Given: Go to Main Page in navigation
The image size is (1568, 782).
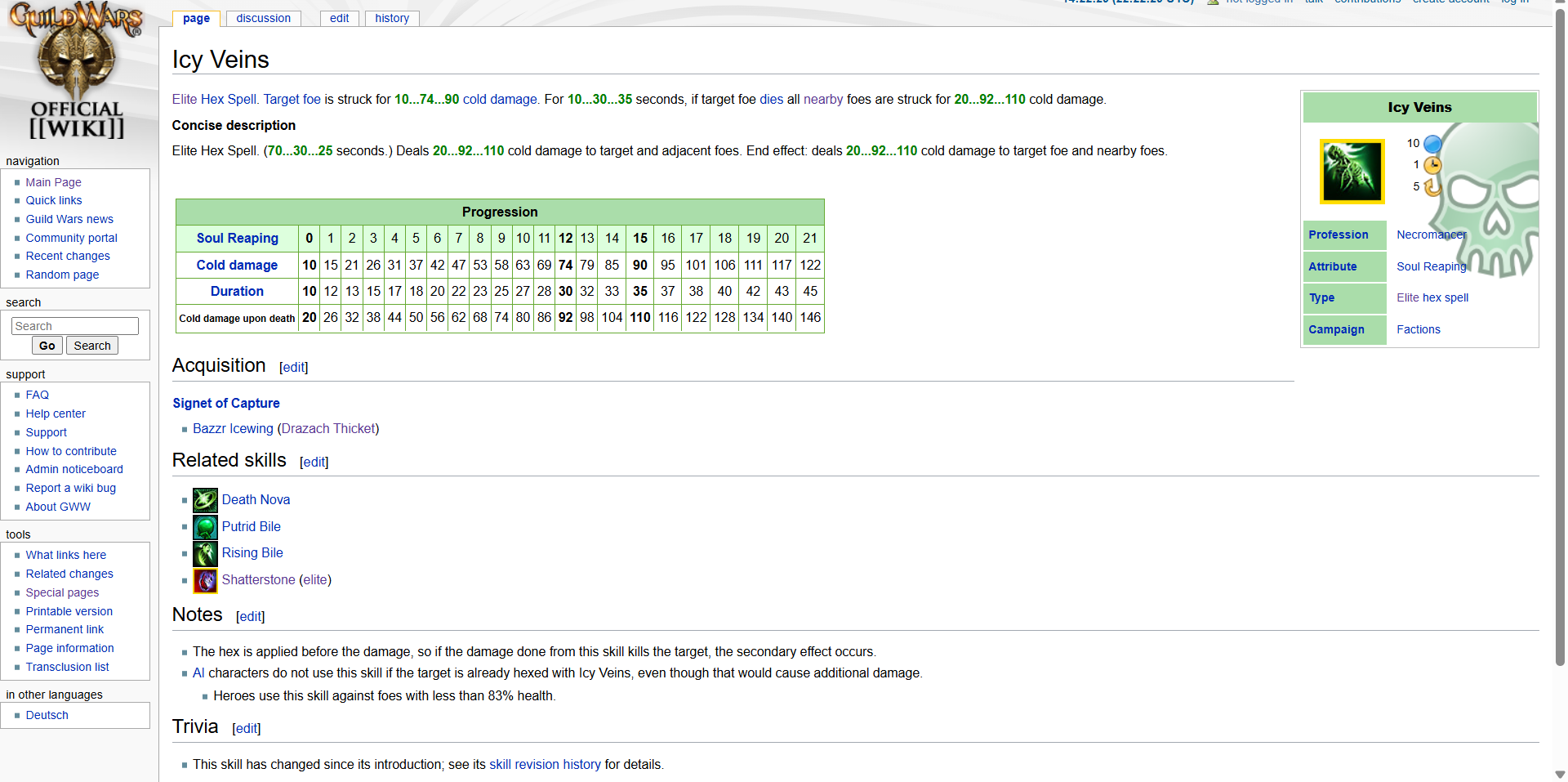Looking at the screenshot, I should point(53,182).
